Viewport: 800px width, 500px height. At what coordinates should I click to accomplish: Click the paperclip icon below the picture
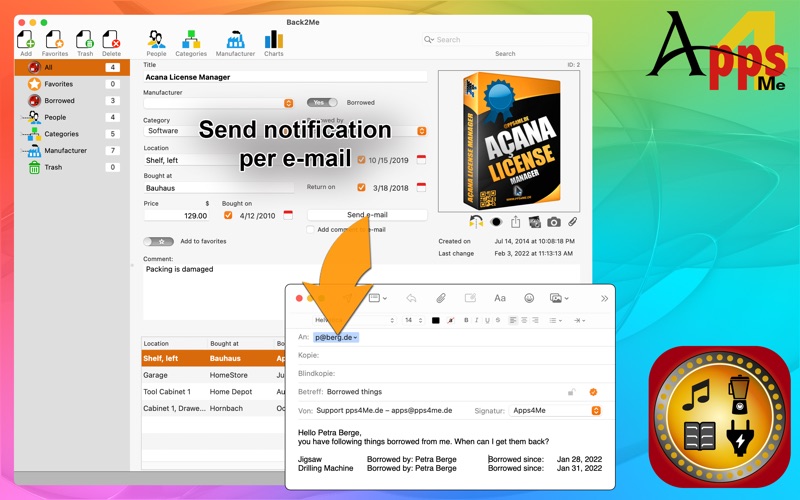[572, 222]
